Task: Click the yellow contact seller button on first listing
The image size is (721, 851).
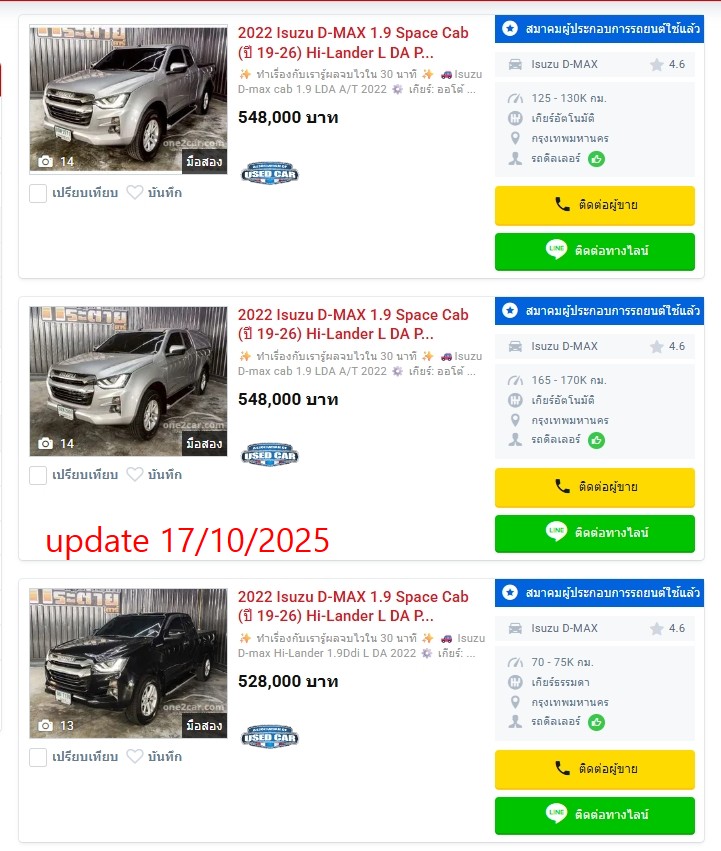Action: pos(595,205)
